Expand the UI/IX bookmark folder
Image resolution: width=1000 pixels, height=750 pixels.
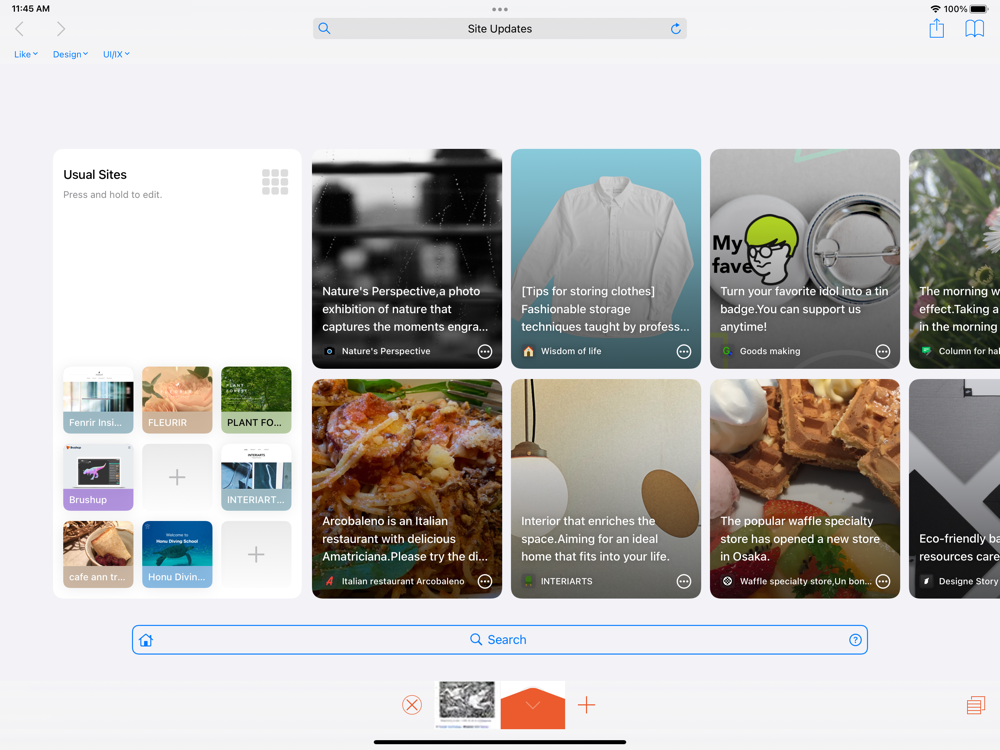point(116,54)
